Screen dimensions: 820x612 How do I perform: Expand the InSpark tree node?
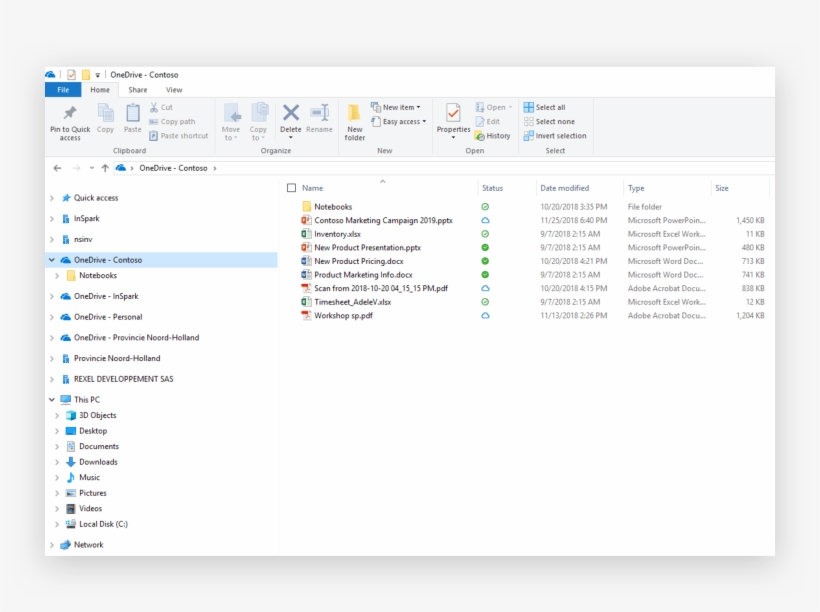click(52, 219)
